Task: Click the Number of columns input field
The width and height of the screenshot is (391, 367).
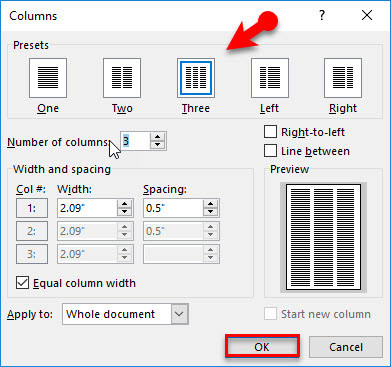Action: [135, 141]
